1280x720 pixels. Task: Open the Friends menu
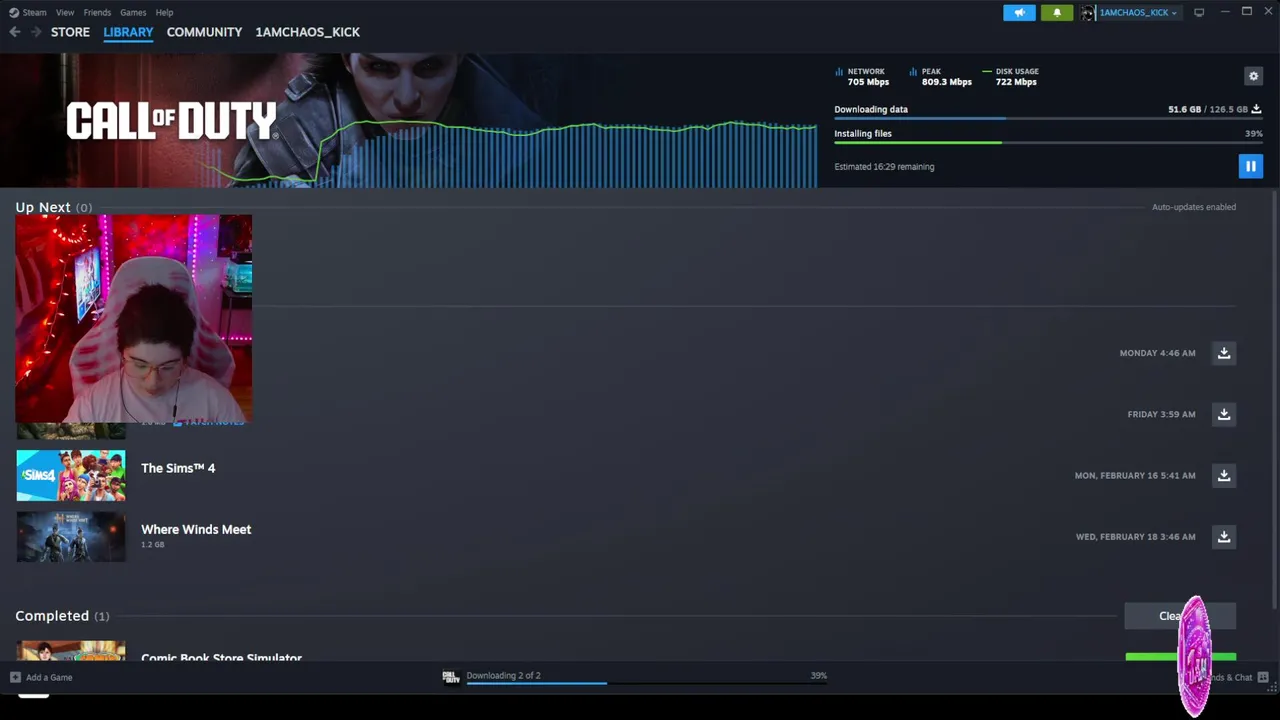pos(97,12)
